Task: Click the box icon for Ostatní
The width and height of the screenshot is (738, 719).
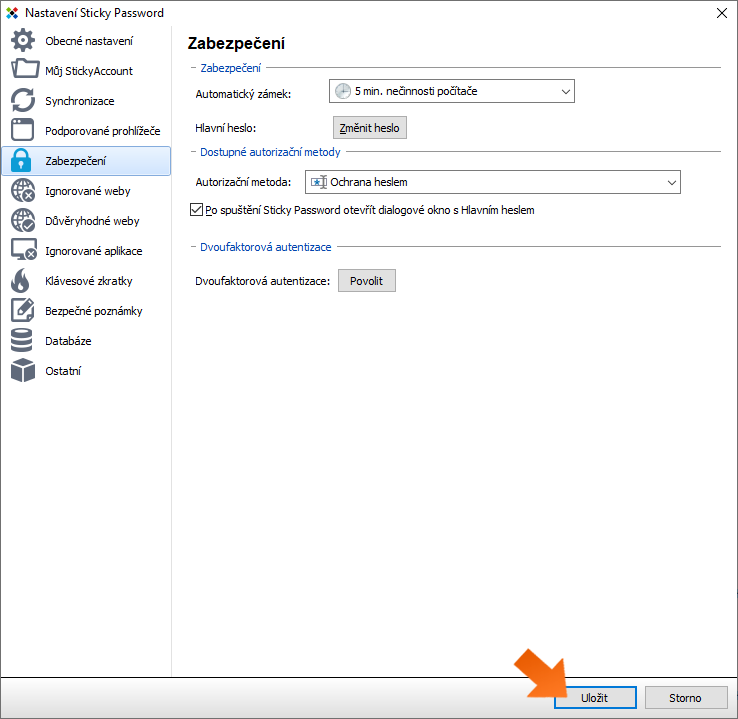Action: coord(23,370)
